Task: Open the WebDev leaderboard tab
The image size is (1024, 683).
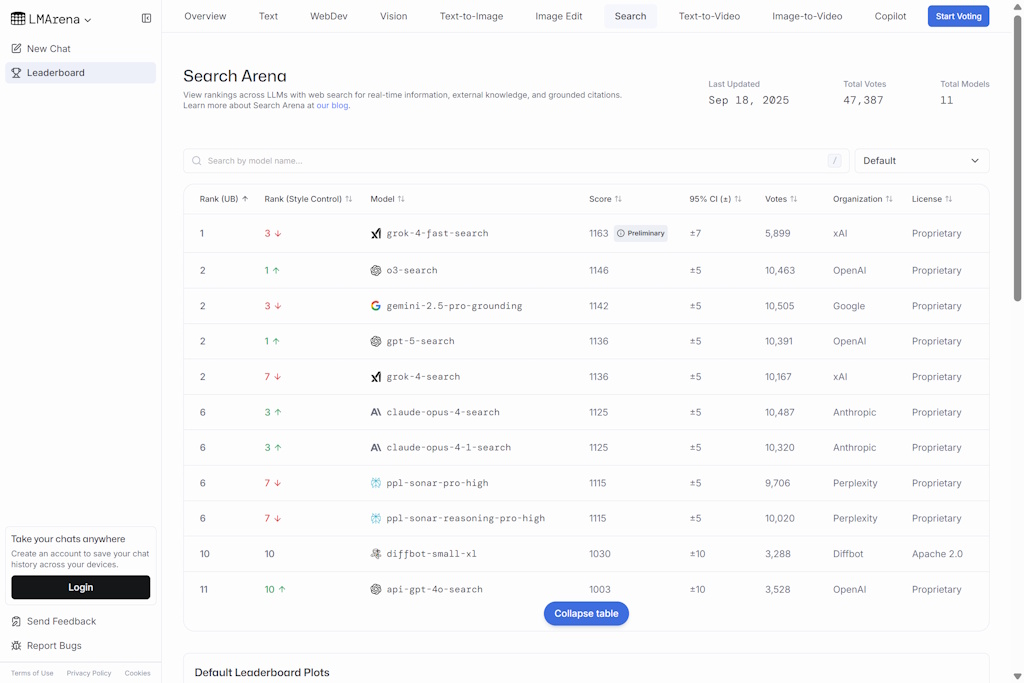Action: coord(329,16)
